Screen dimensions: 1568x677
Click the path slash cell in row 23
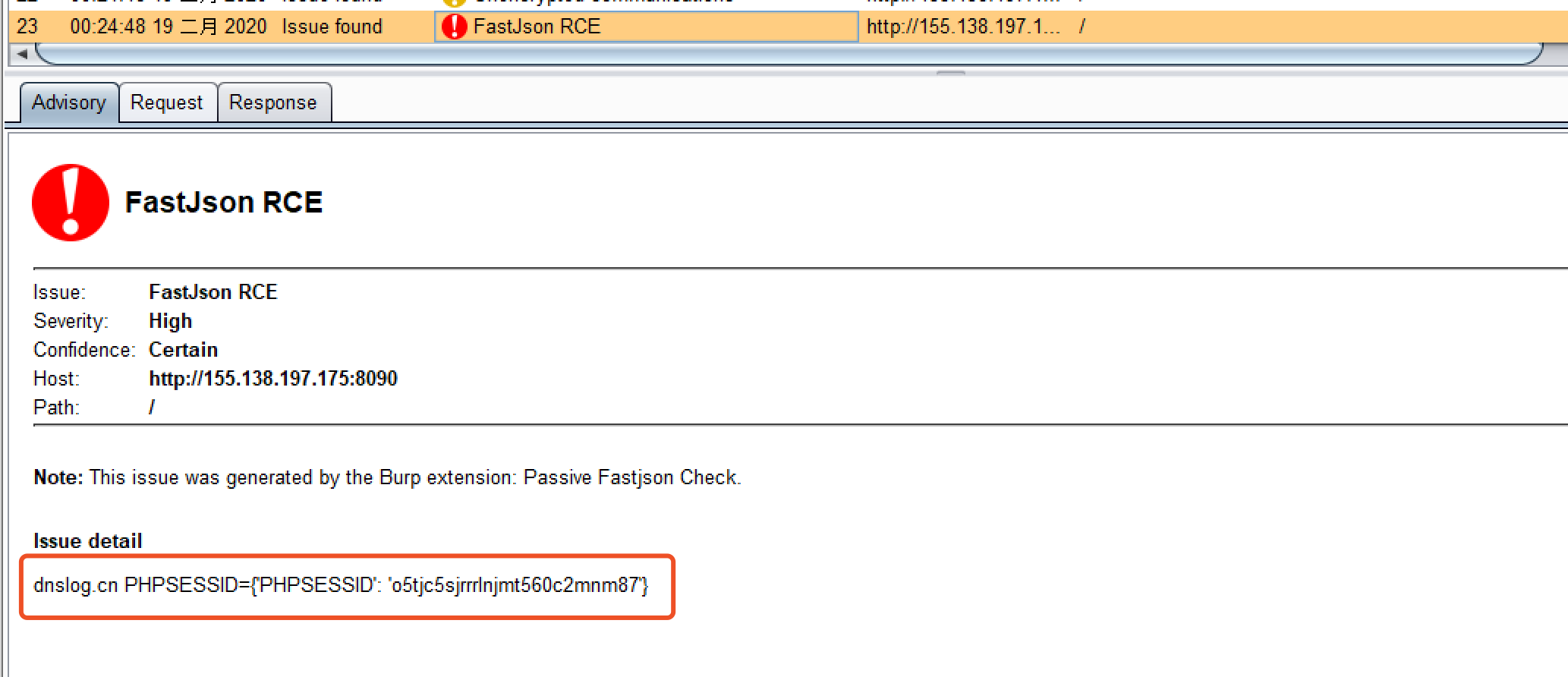click(x=1082, y=27)
